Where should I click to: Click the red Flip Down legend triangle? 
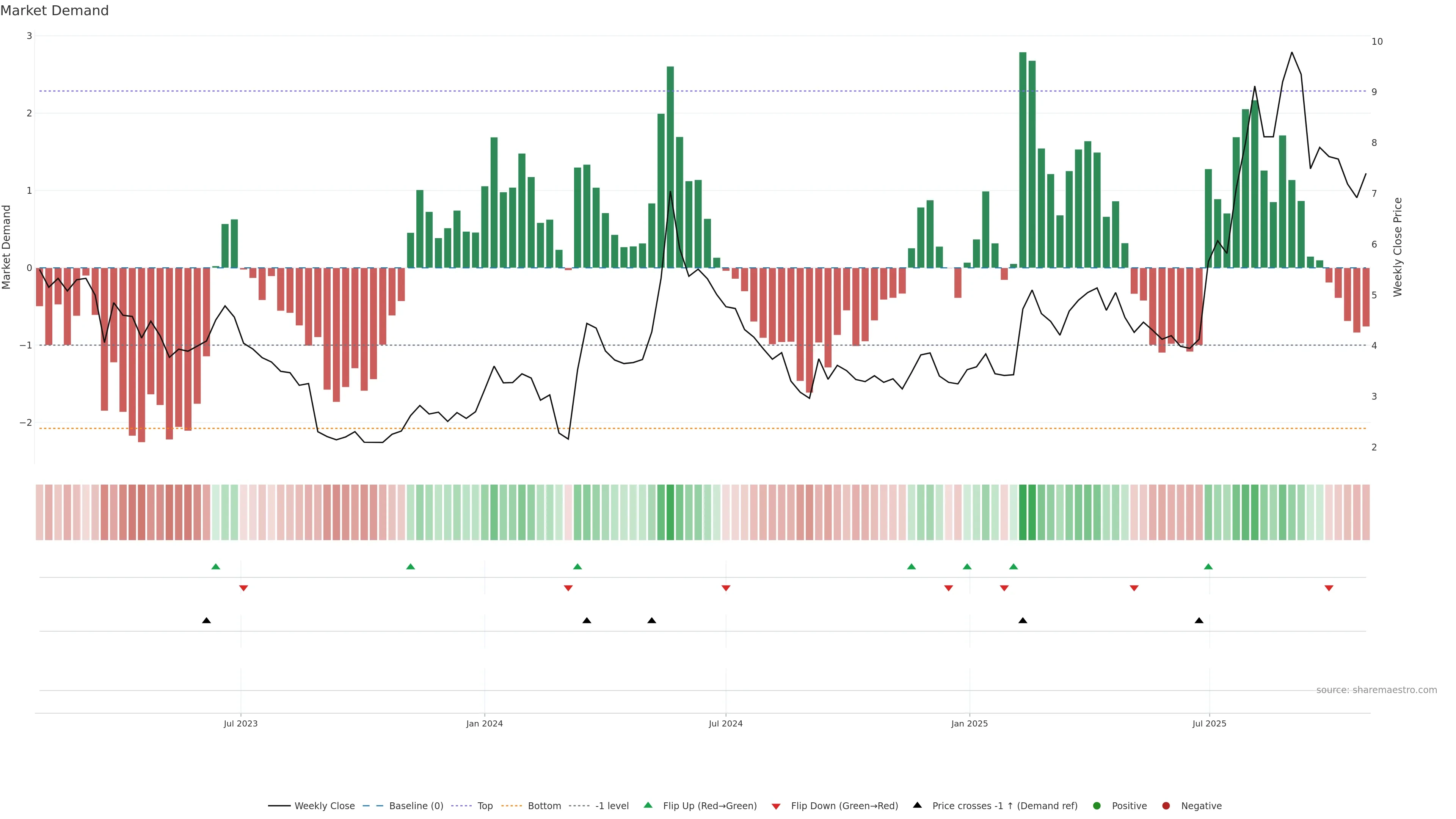pyautogui.click(x=776, y=806)
